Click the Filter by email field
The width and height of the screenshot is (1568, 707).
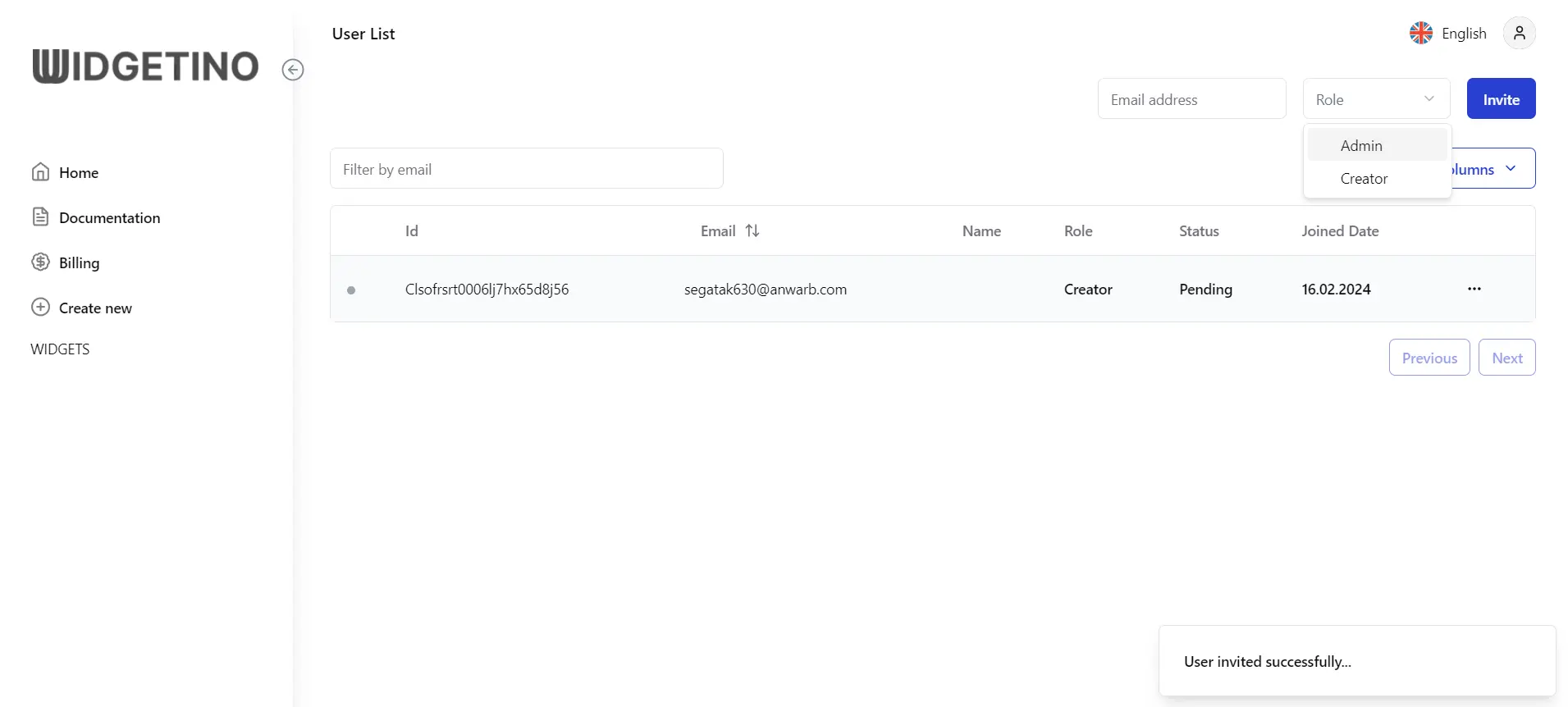click(x=526, y=169)
